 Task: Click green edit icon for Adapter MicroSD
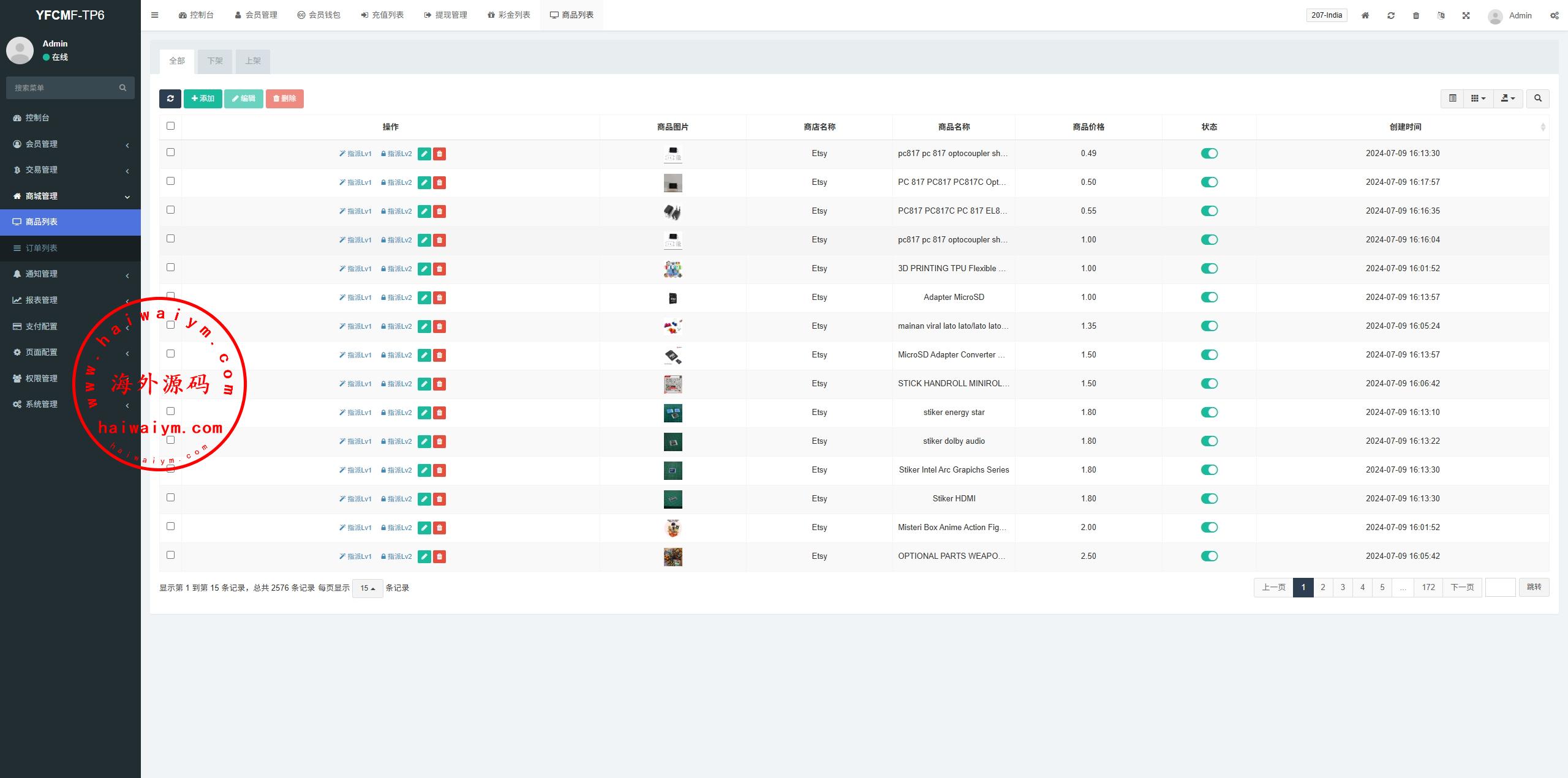(424, 297)
